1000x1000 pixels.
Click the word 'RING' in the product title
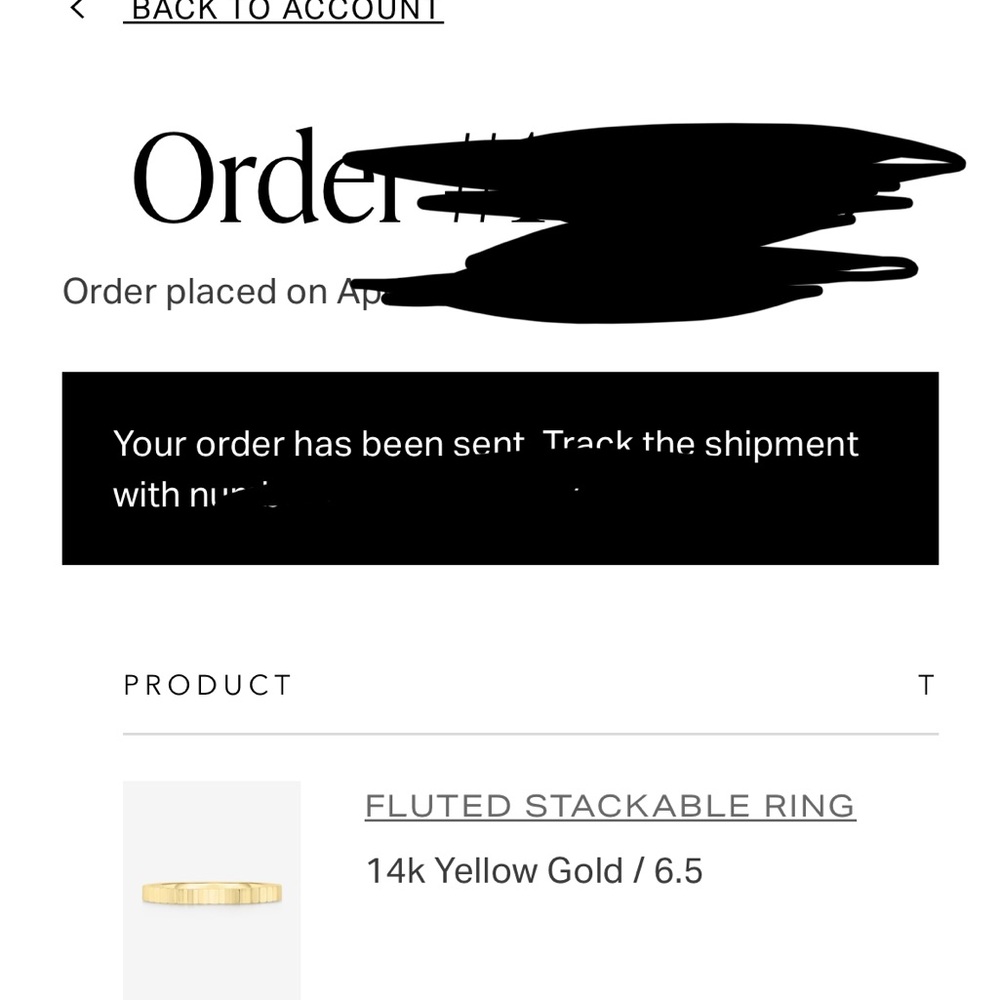click(x=808, y=806)
